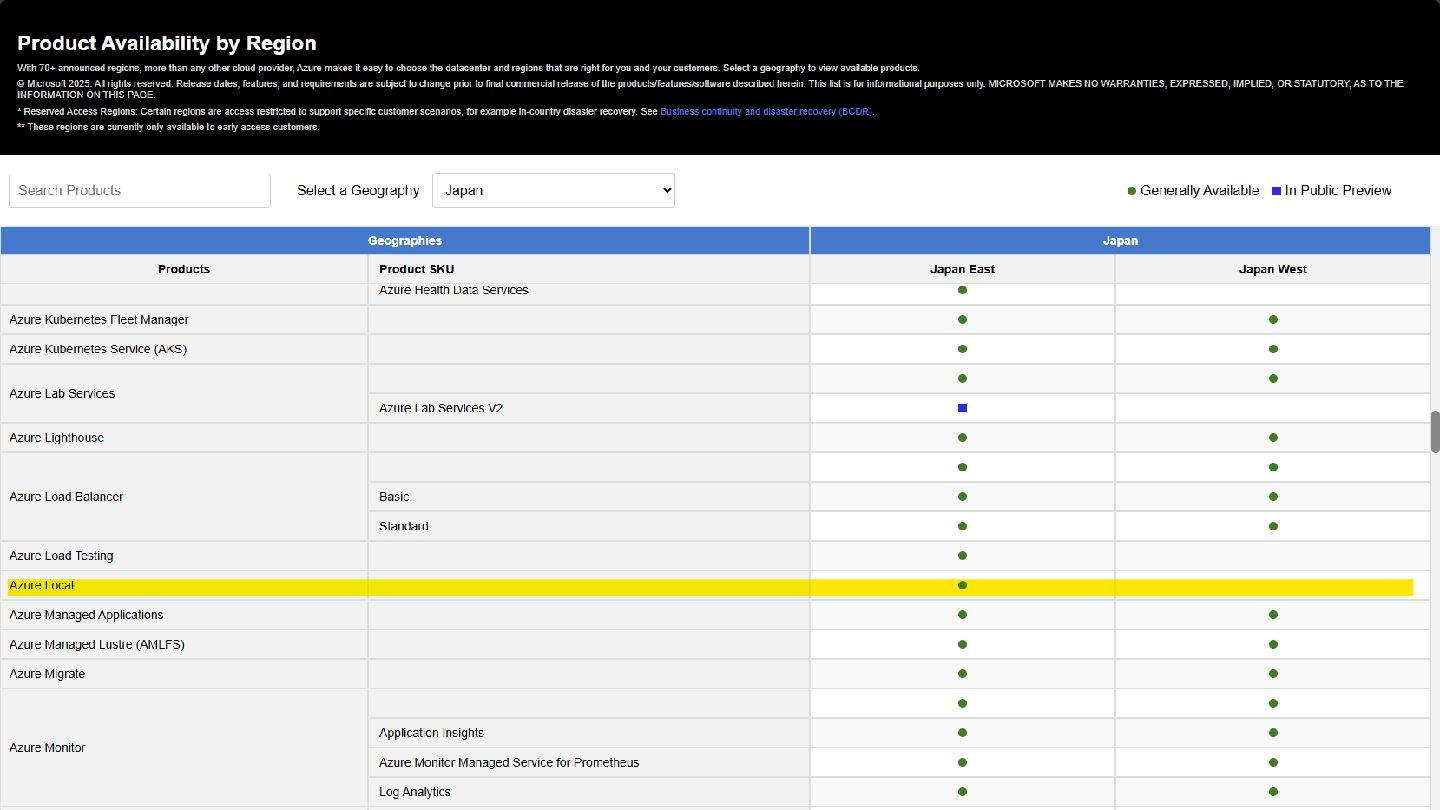This screenshot has height=810, width=1440.
Task: Click Japan West dot for Azure Lighthouse
Action: click(x=1273, y=438)
